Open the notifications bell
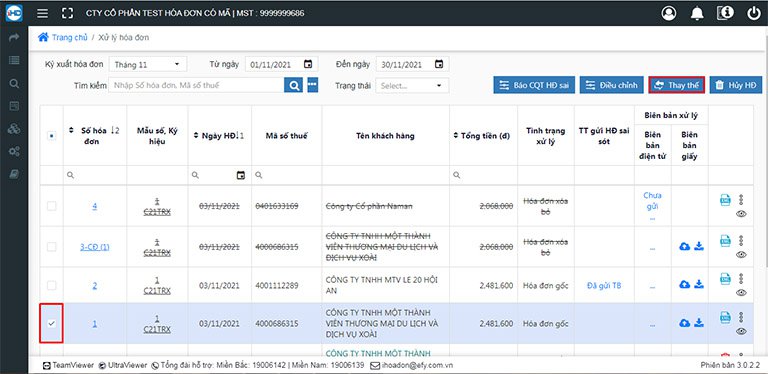The height and width of the screenshot is (374, 768). (x=697, y=14)
